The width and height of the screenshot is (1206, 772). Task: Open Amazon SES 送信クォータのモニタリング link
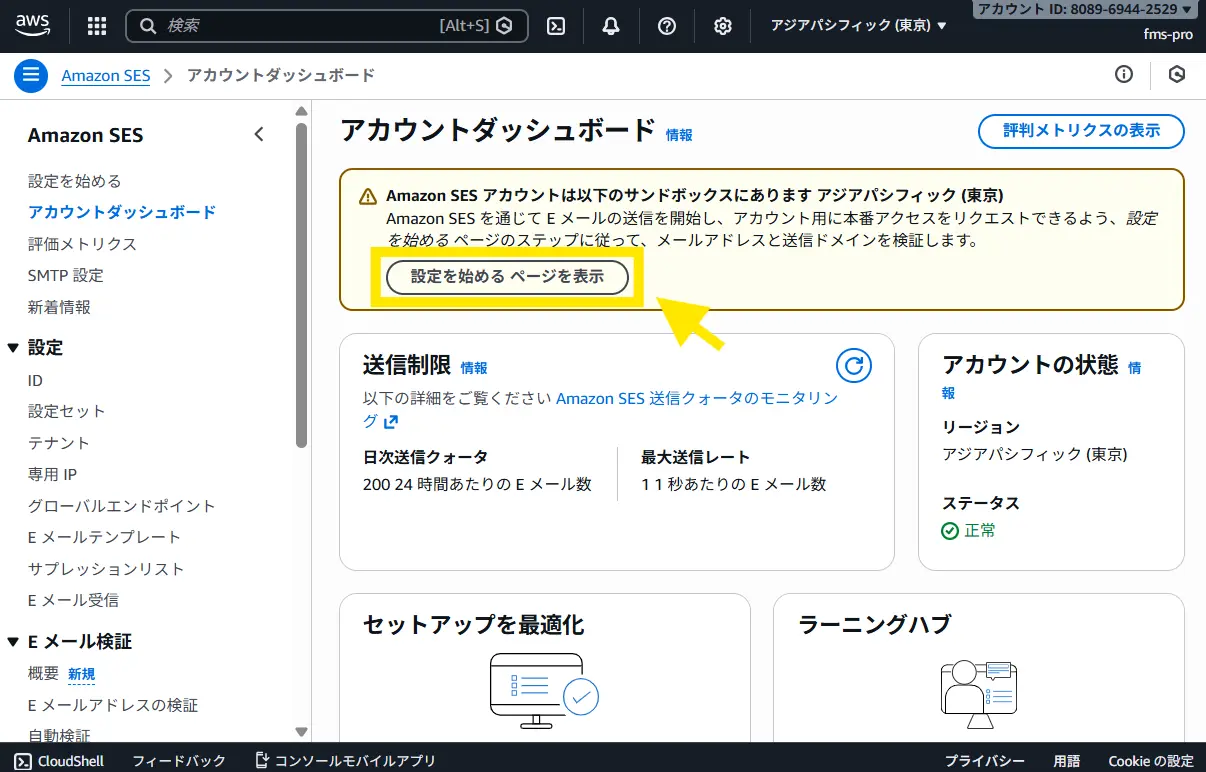(x=696, y=398)
